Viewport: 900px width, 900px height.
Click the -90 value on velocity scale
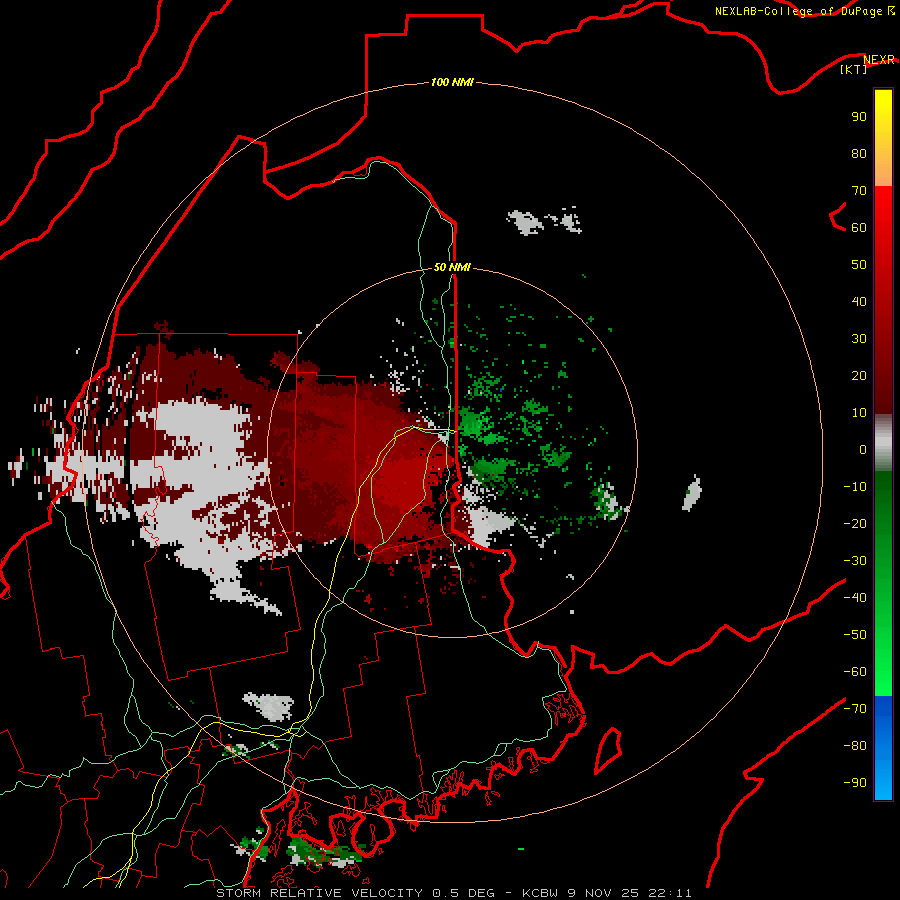coord(855,782)
